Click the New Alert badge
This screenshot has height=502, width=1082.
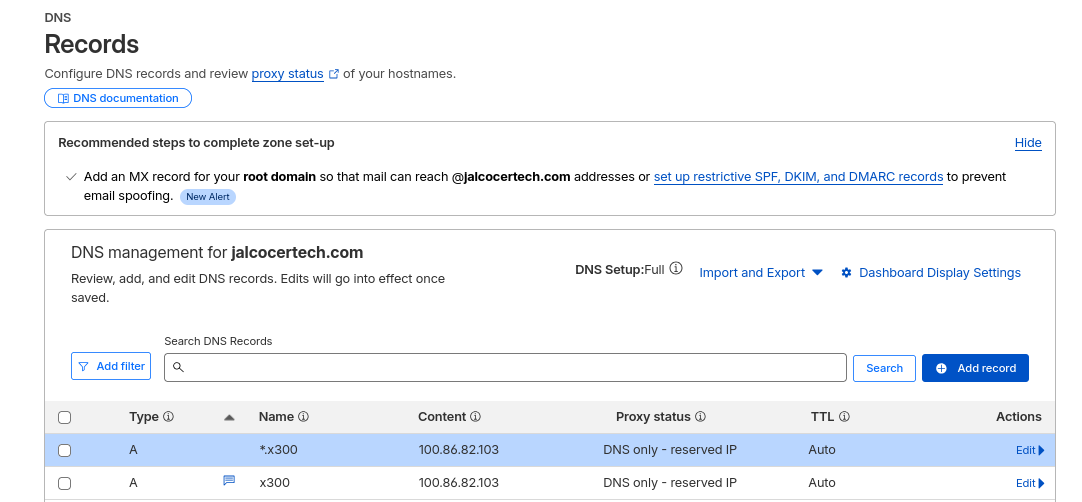tap(208, 197)
